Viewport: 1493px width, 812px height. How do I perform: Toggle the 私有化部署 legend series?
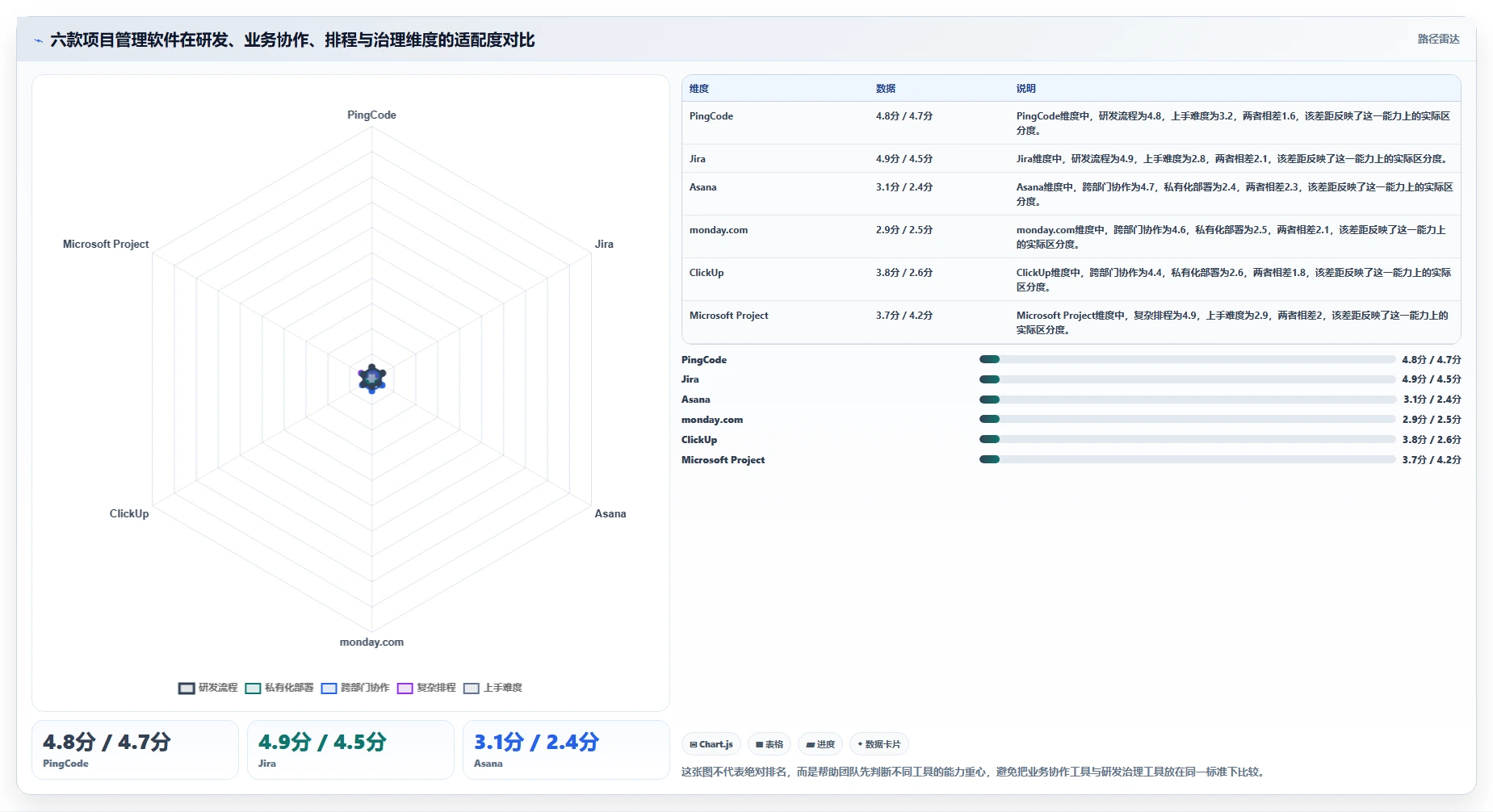pyautogui.click(x=279, y=688)
